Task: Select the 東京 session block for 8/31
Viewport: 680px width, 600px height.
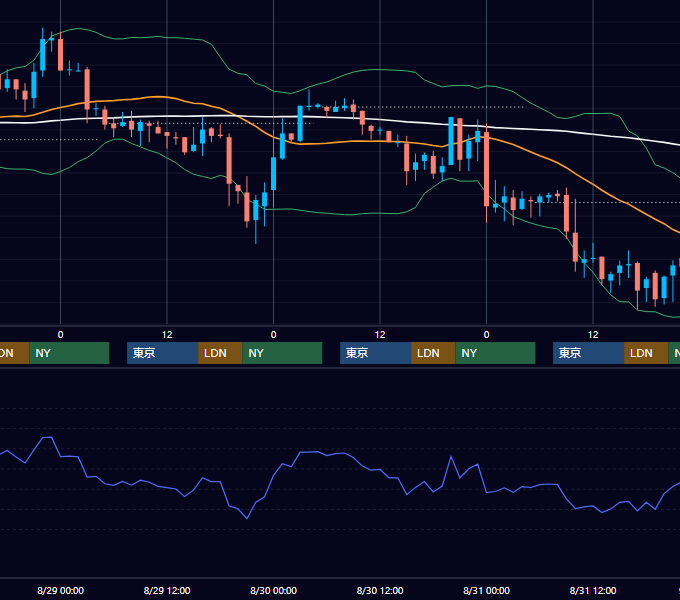Action: [x=588, y=353]
